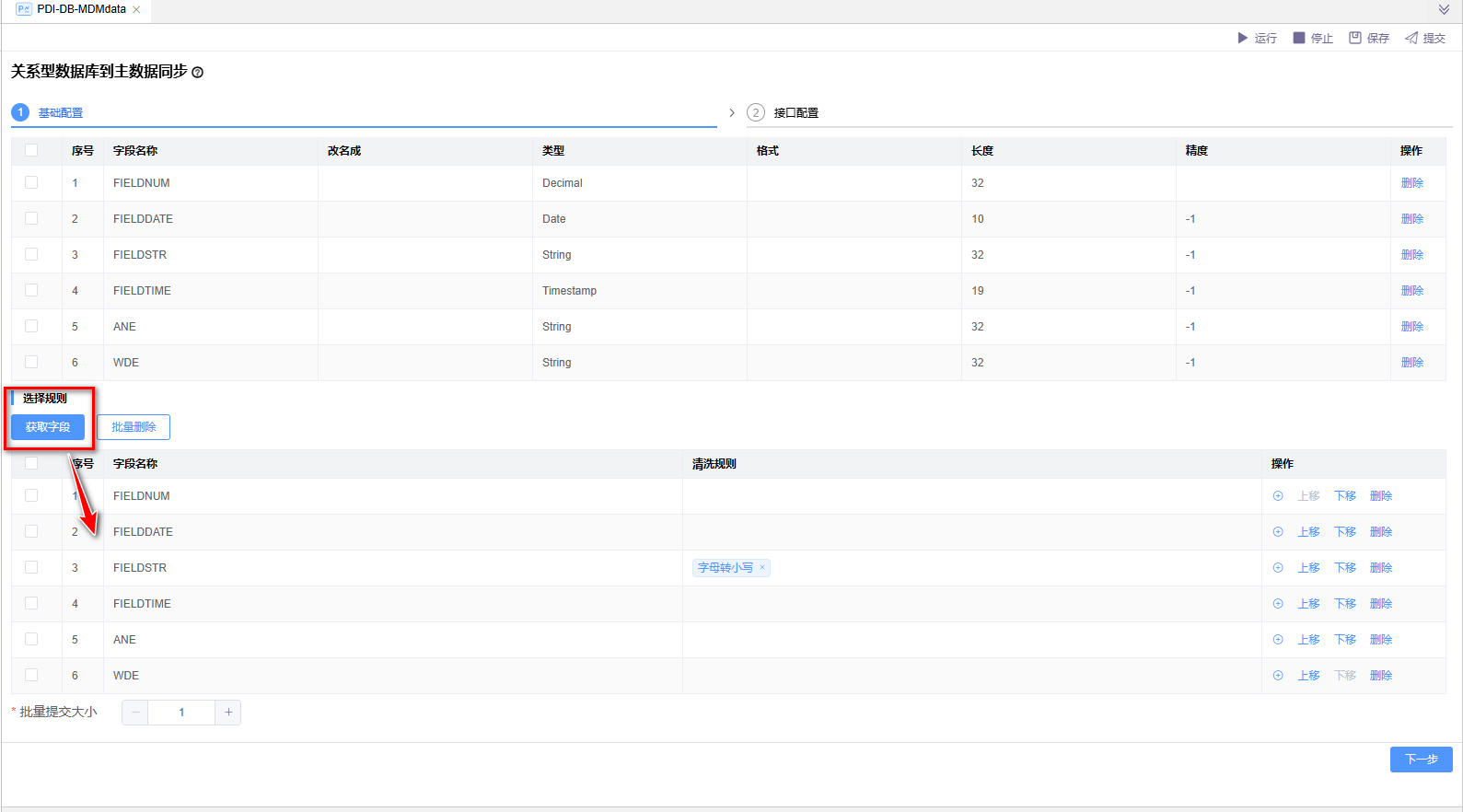Click the 批量删除 button
1463x812 pixels.
tap(134, 427)
